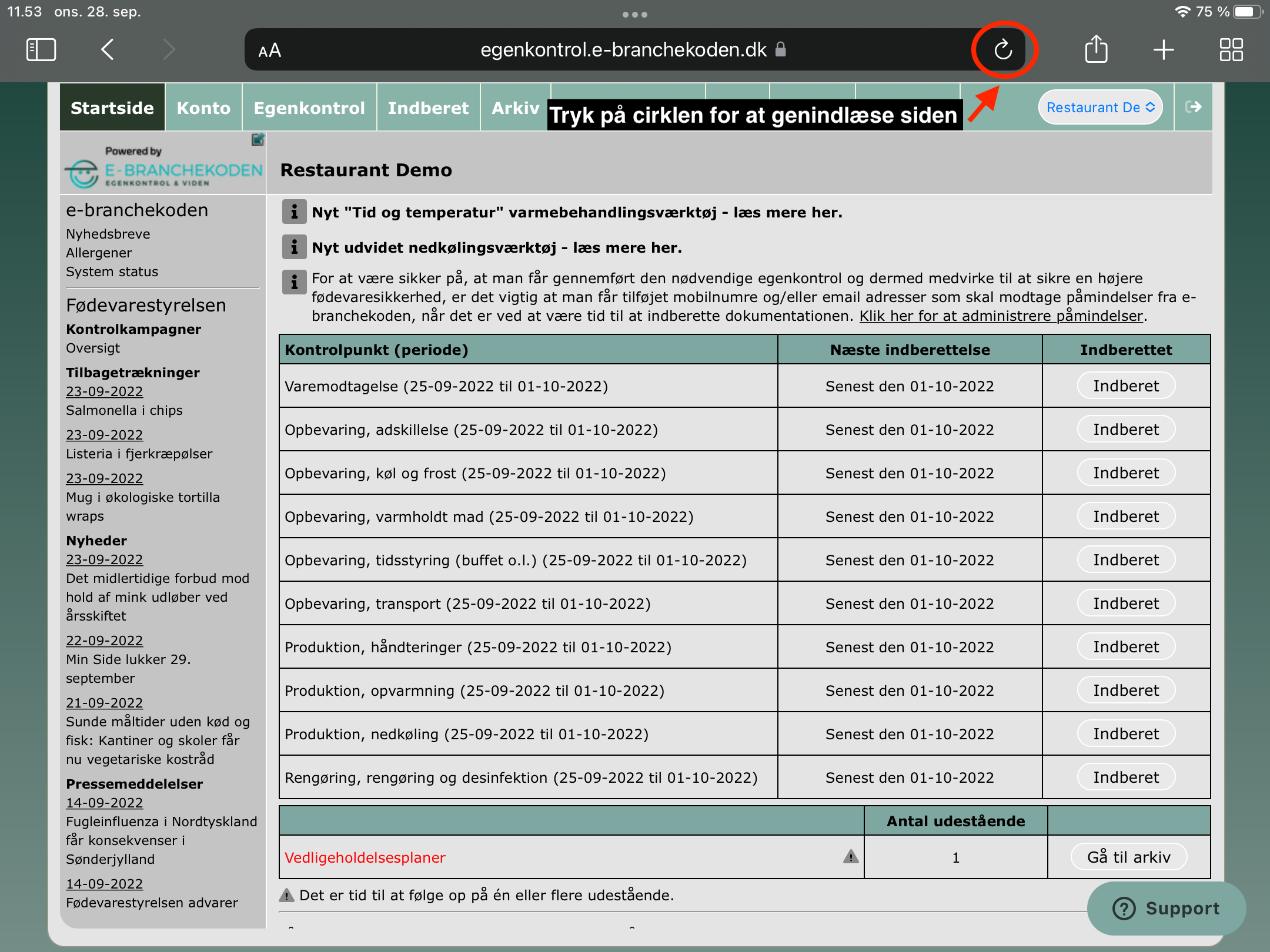The image size is (1270, 952).
Task: Click Indberet for Opbevaring, køl og frost
Action: pyautogui.click(x=1126, y=473)
